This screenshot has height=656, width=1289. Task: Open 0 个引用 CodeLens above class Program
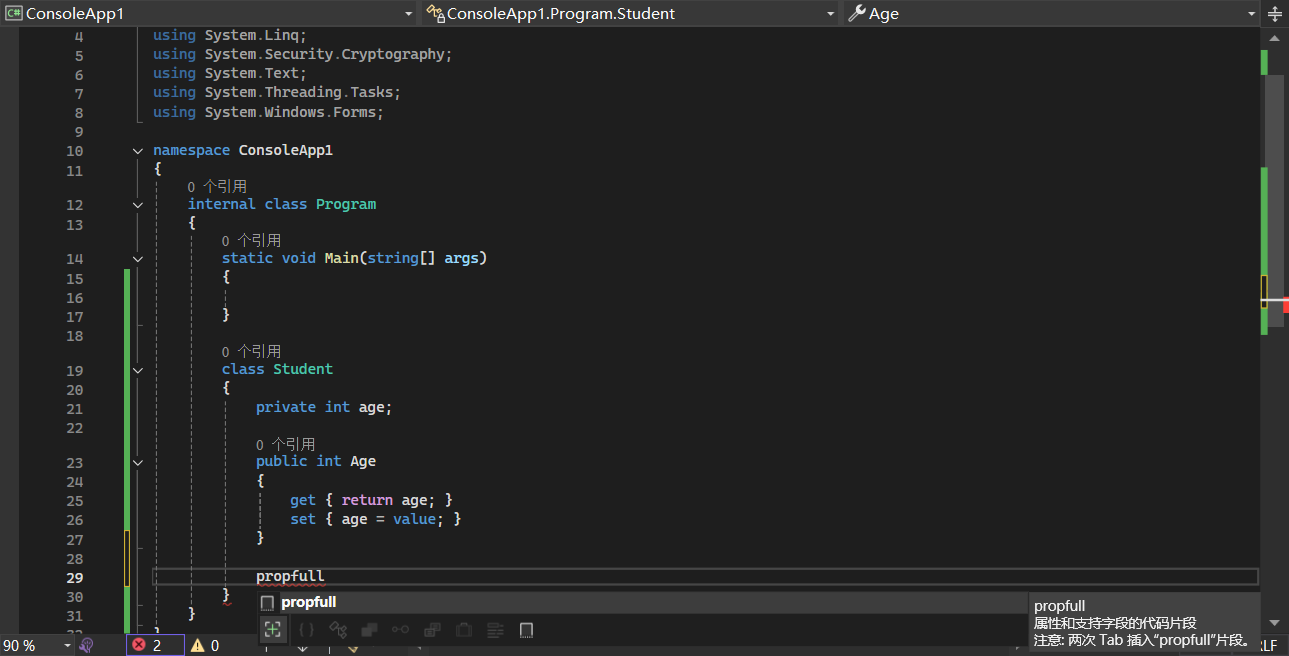click(x=217, y=186)
